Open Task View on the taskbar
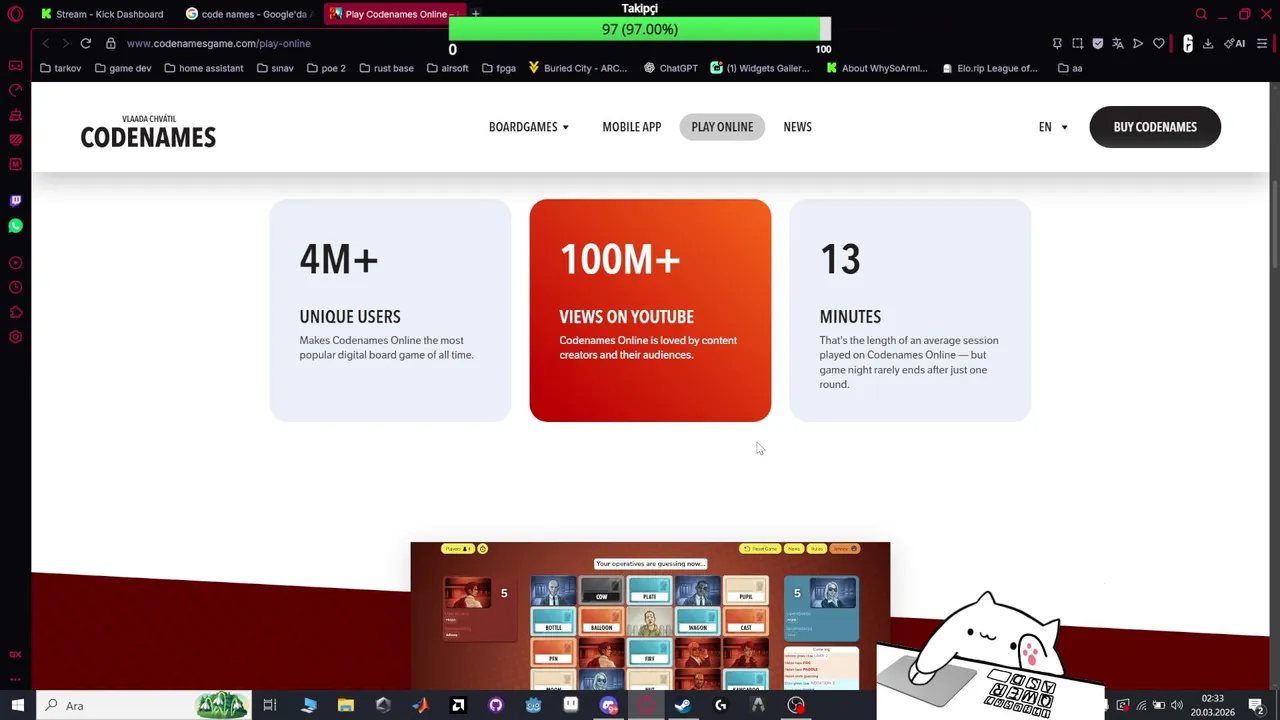The height and width of the screenshot is (720, 1280). pyautogui.click(x=269, y=705)
